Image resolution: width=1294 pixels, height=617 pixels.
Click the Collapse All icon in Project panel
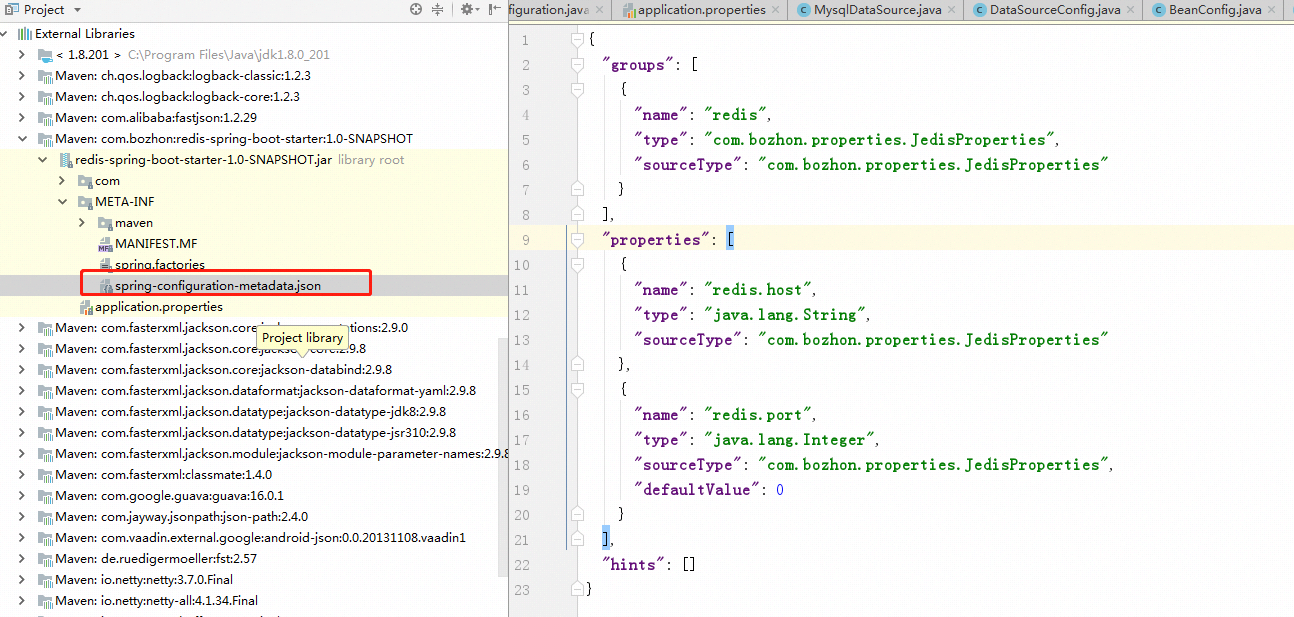click(x=437, y=9)
